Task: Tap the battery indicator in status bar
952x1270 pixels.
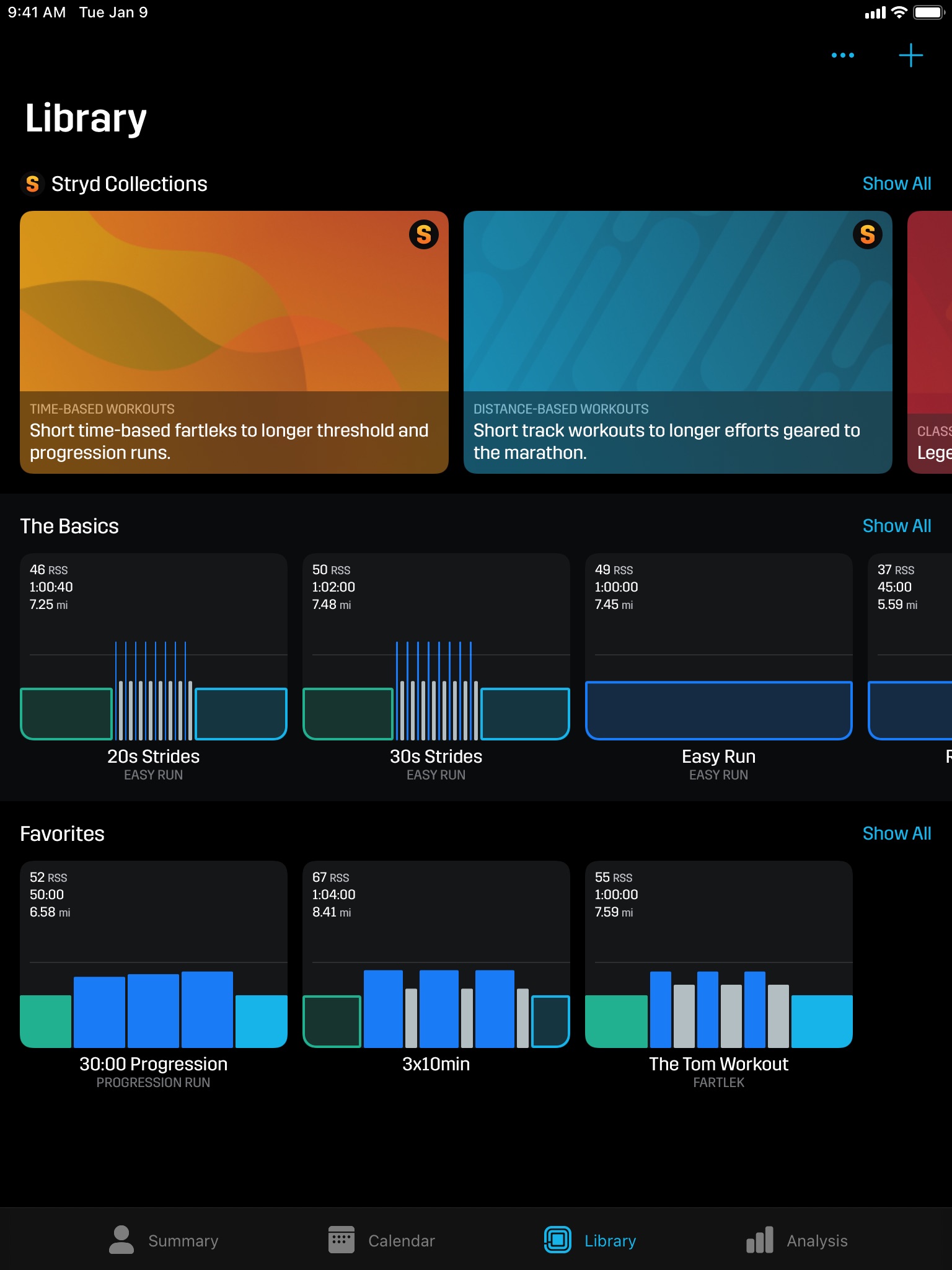Action: tap(928, 12)
